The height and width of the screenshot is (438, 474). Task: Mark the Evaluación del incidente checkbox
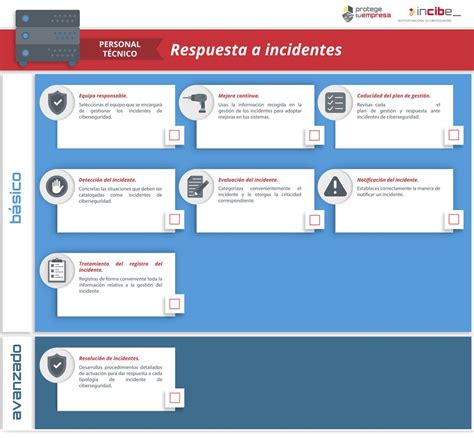pyautogui.click(x=314, y=220)
